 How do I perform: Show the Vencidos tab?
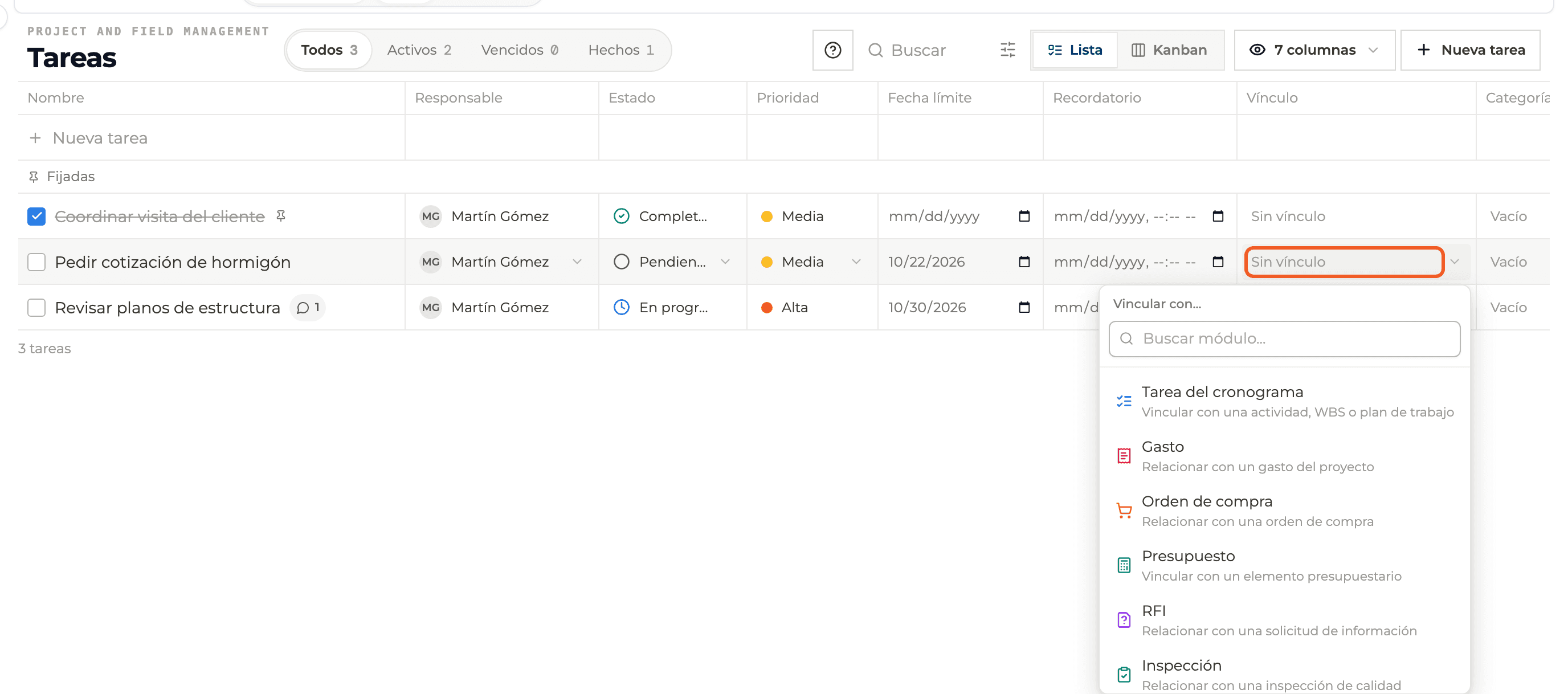click(x=520, y=50)
